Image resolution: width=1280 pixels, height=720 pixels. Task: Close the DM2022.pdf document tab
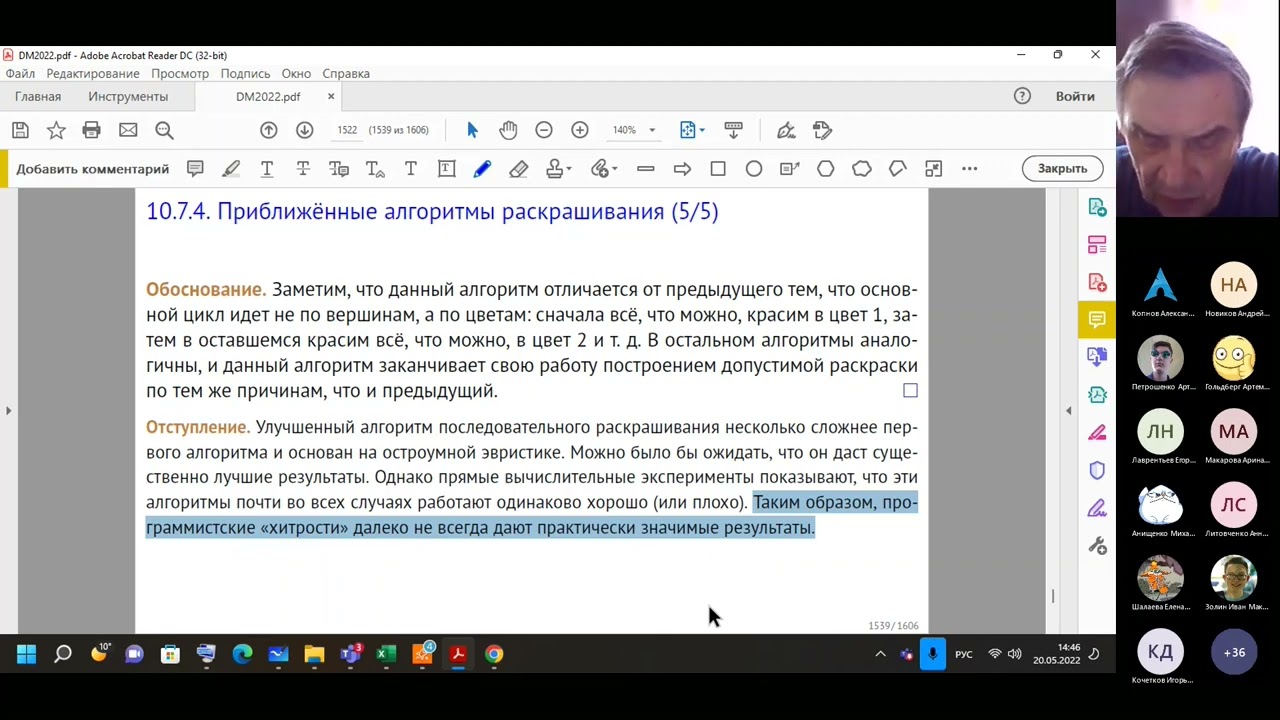[331, 97]
